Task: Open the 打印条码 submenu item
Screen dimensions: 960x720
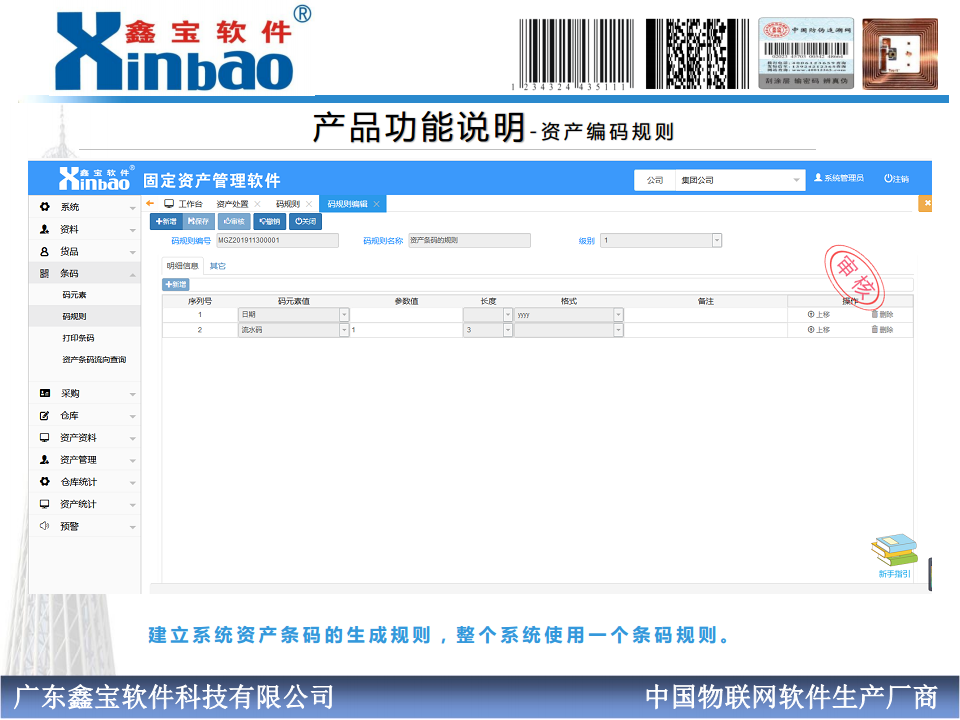Action: 78,338
